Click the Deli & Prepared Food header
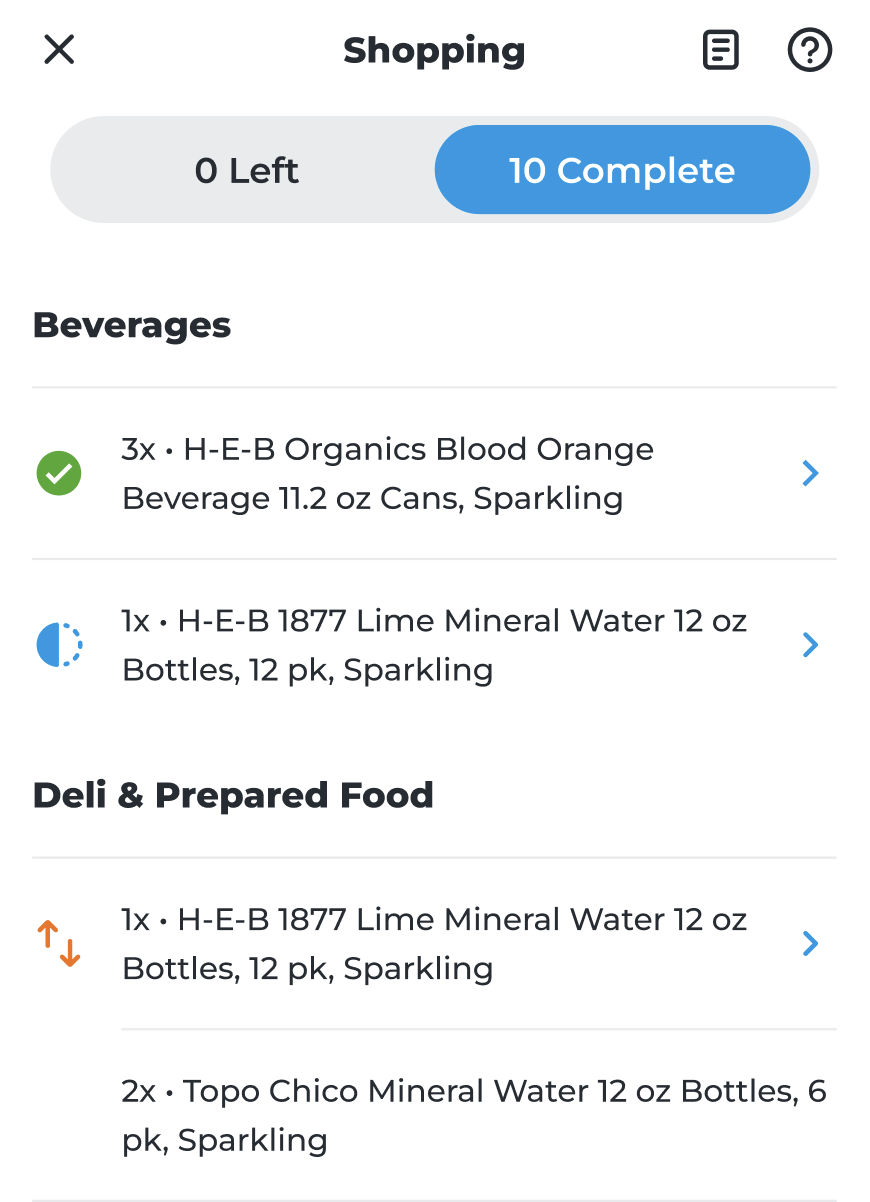 tap(233, 795)
